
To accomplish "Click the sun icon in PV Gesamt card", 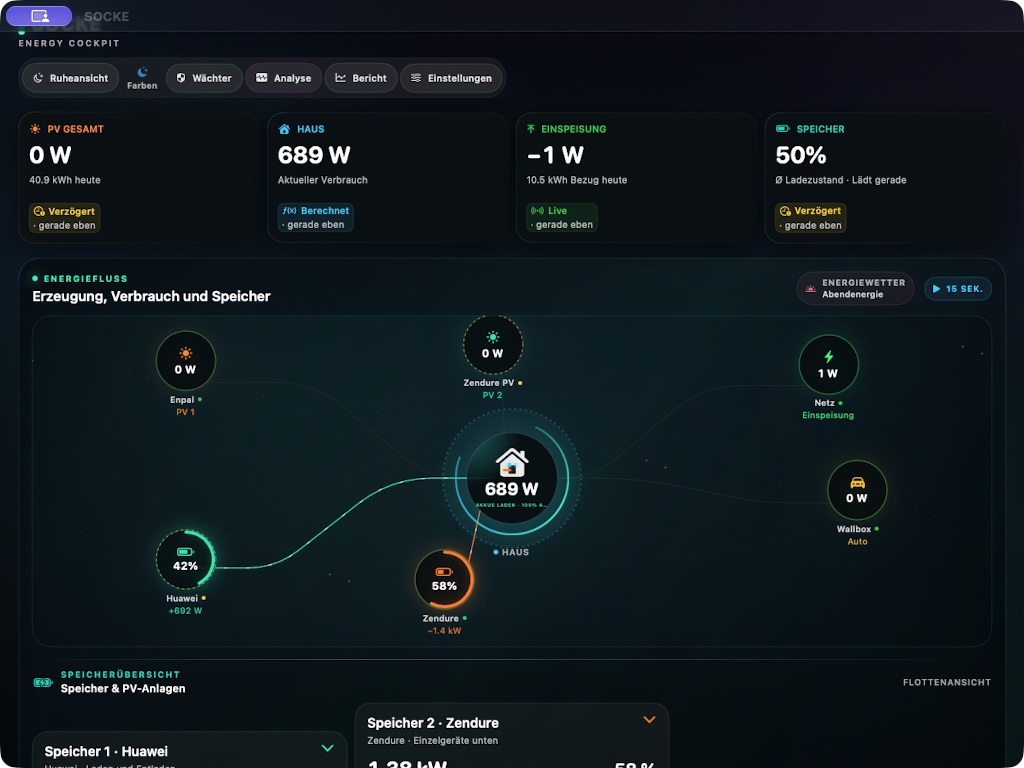I will pos(35,129).
